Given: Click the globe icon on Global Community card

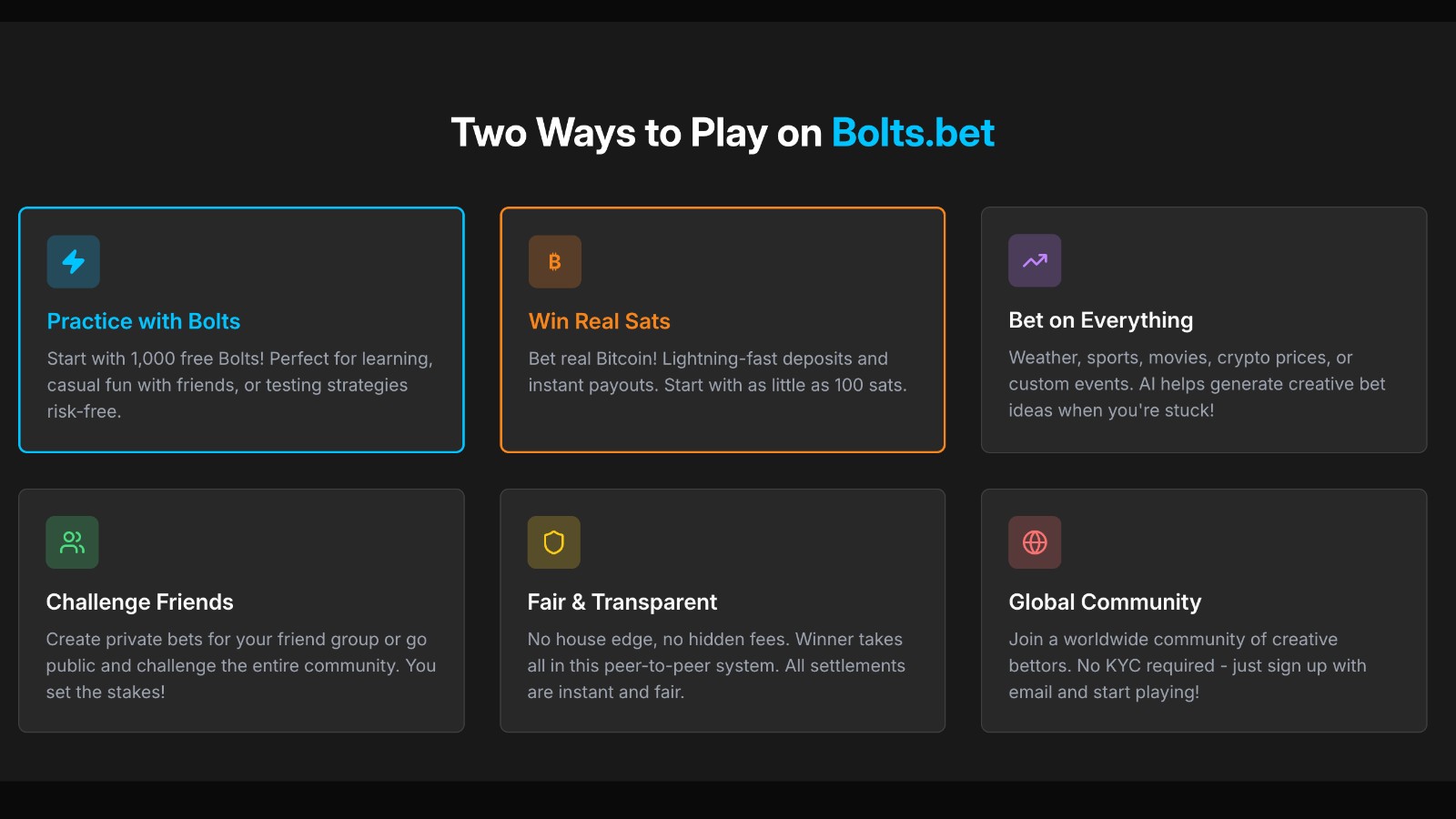Looking at the screenshot, I should [x=1035, y=541].
